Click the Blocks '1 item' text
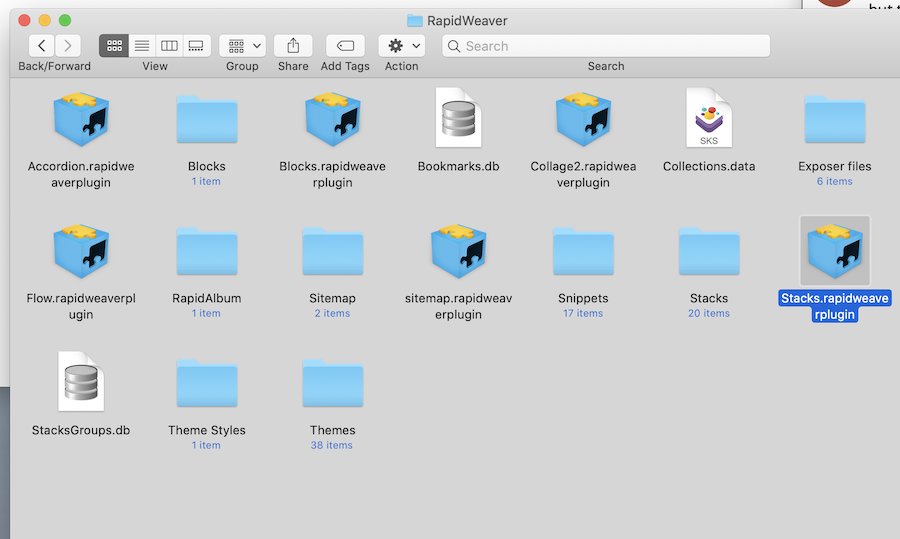The image size is (900, 539). coord(206,181)
